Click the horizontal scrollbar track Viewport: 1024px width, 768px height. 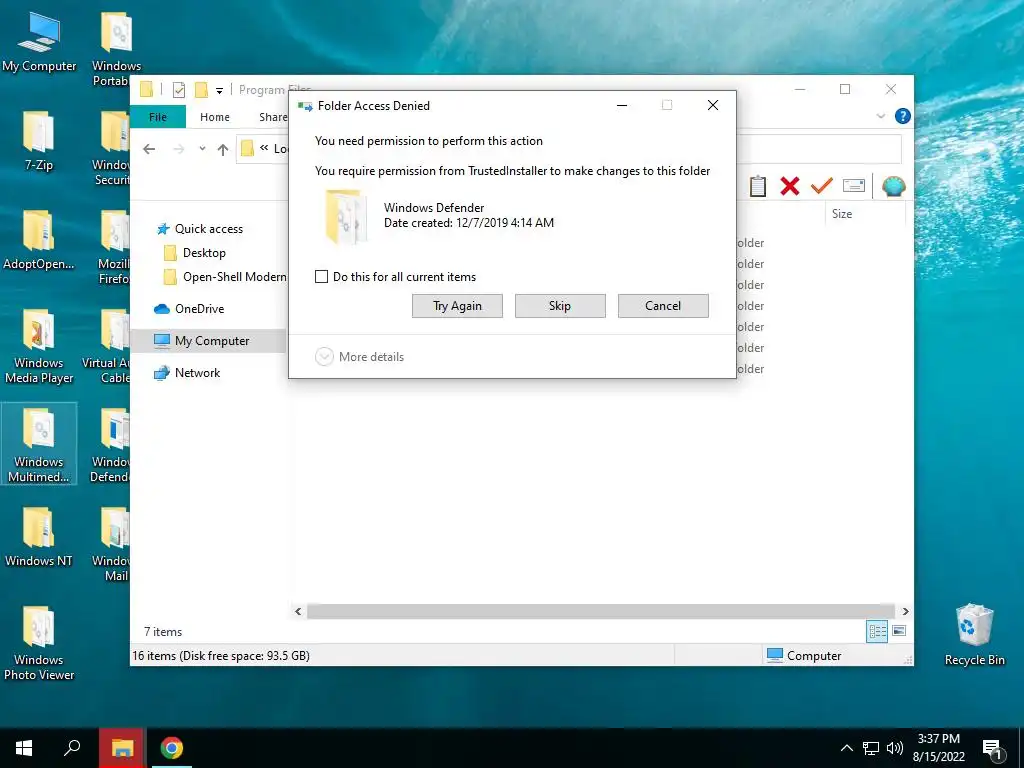[x=600, y=611]
